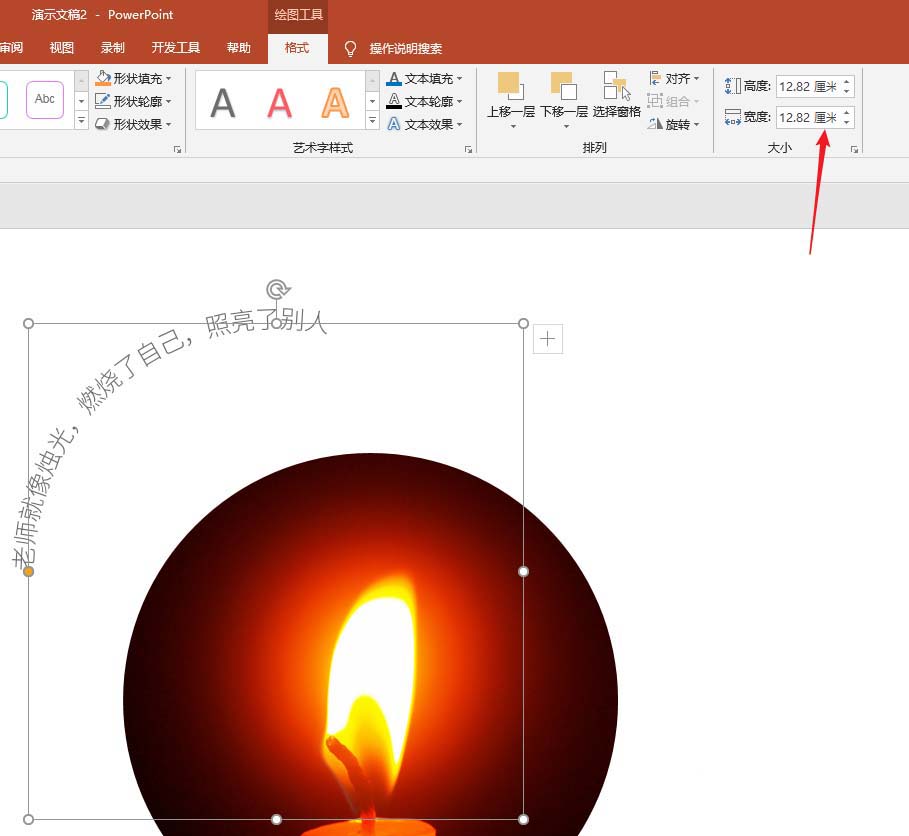Open the 下移一层 dropdown arrow

566,126
